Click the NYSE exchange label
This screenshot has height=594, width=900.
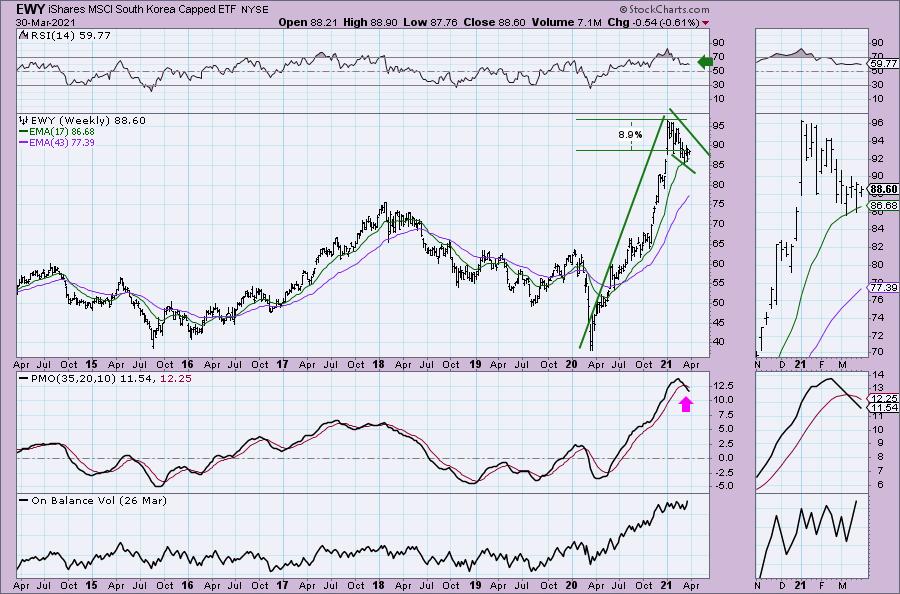click(255, 10)
